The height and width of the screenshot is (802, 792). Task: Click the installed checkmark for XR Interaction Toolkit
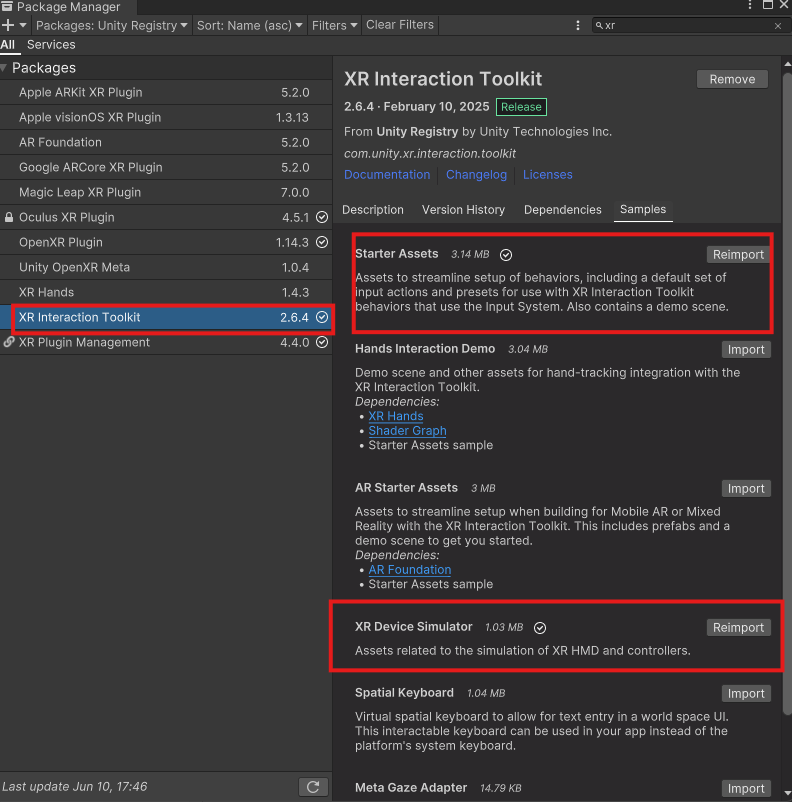[x=322, y=318]
